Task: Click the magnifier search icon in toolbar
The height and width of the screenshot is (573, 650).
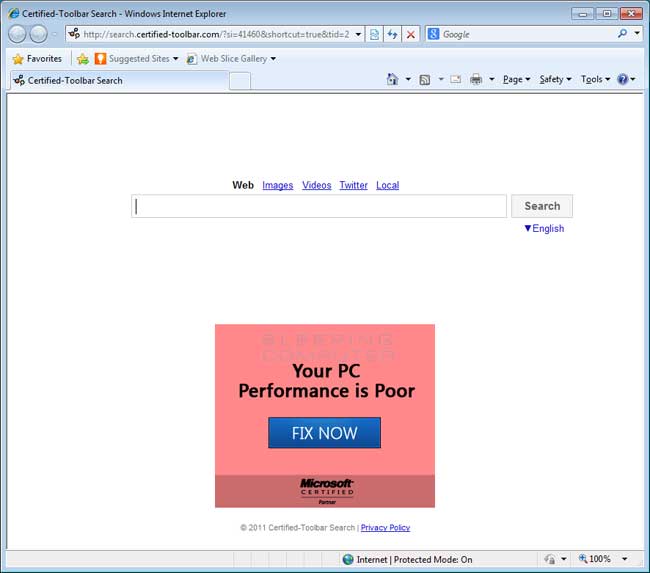Action: [622, 34]
